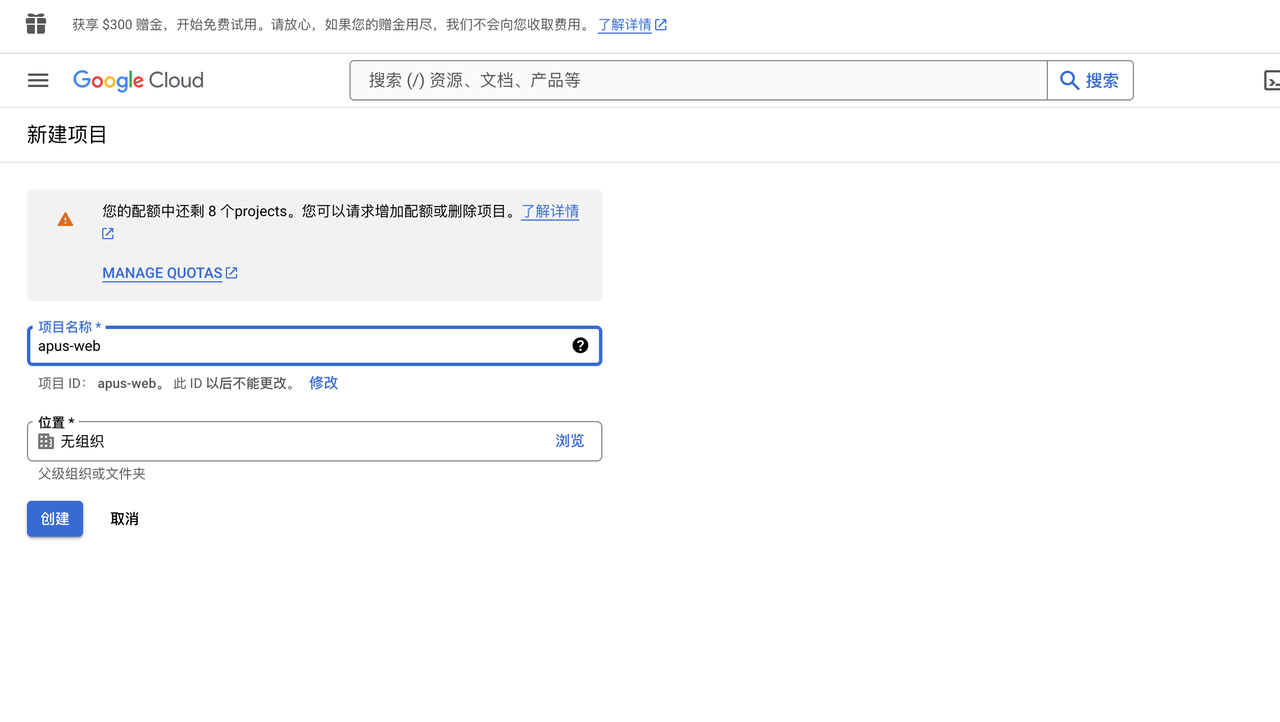Click 修改 to edit the project ID
Image resolution: width=1280 pixels, height=722 pixels.
tap(323, 383)
